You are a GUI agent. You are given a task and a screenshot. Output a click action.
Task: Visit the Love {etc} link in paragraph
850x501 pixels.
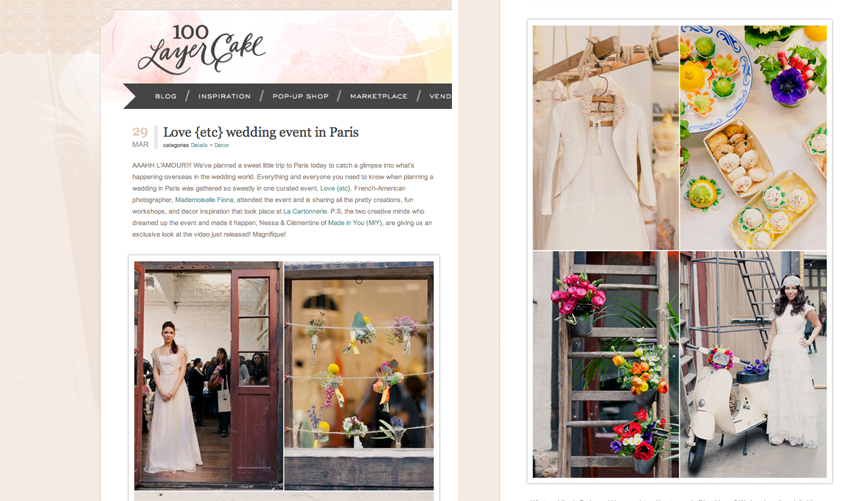click(336, 188)
